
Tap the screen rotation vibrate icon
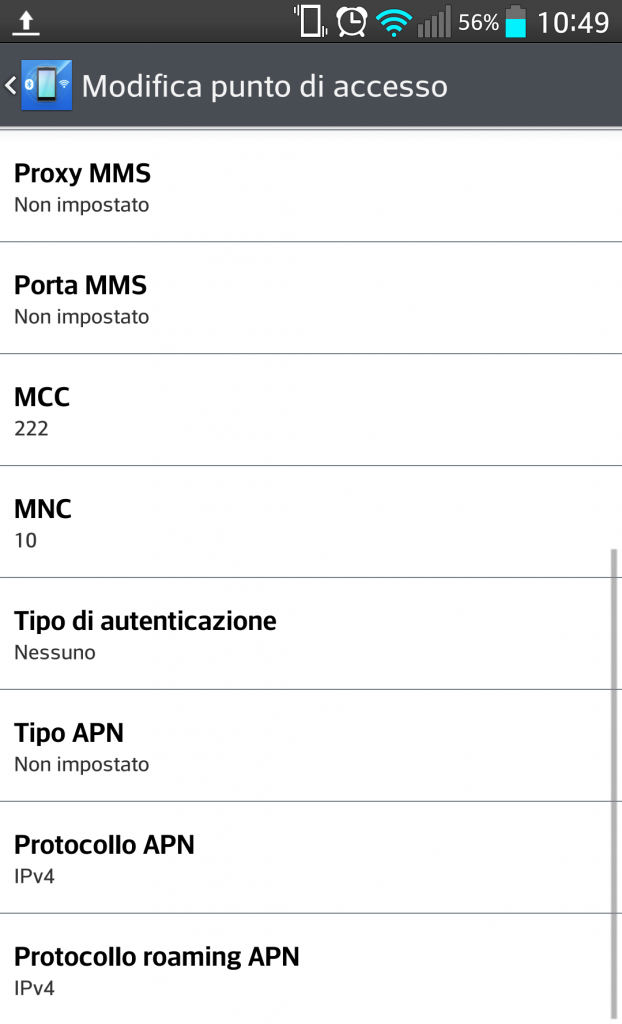click(x=311, y=21)
